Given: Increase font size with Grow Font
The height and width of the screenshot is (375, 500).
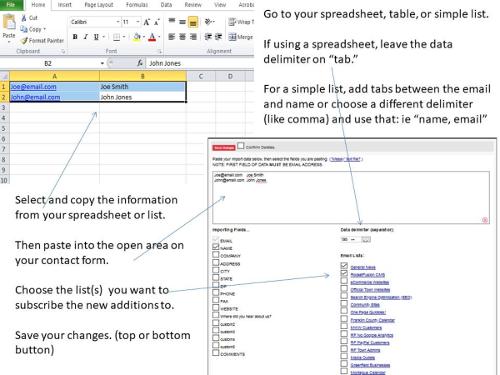Looking at the screenshot, I should (x=146, y=22).
